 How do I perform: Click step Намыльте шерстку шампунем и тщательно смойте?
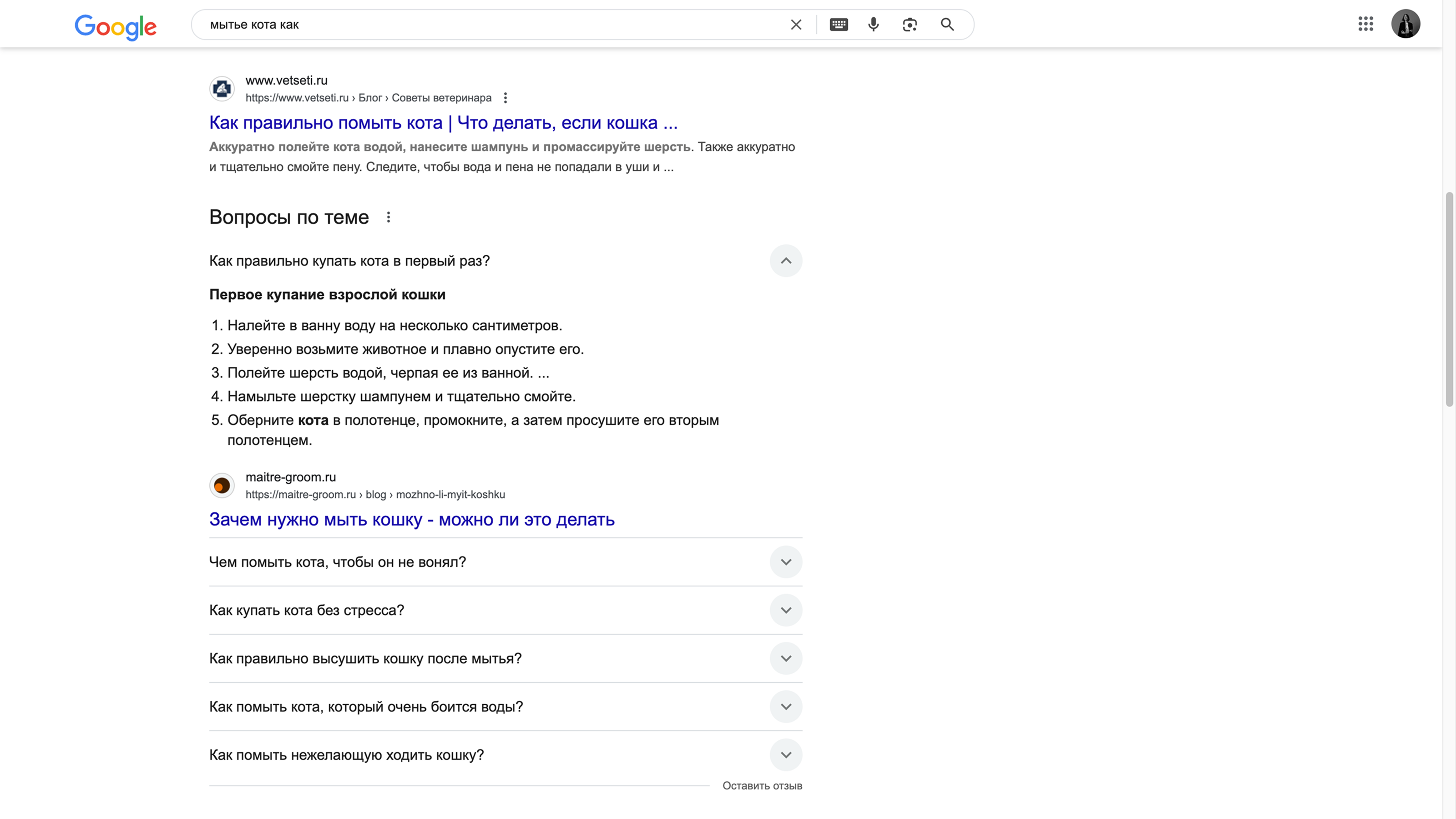[401, 397]
